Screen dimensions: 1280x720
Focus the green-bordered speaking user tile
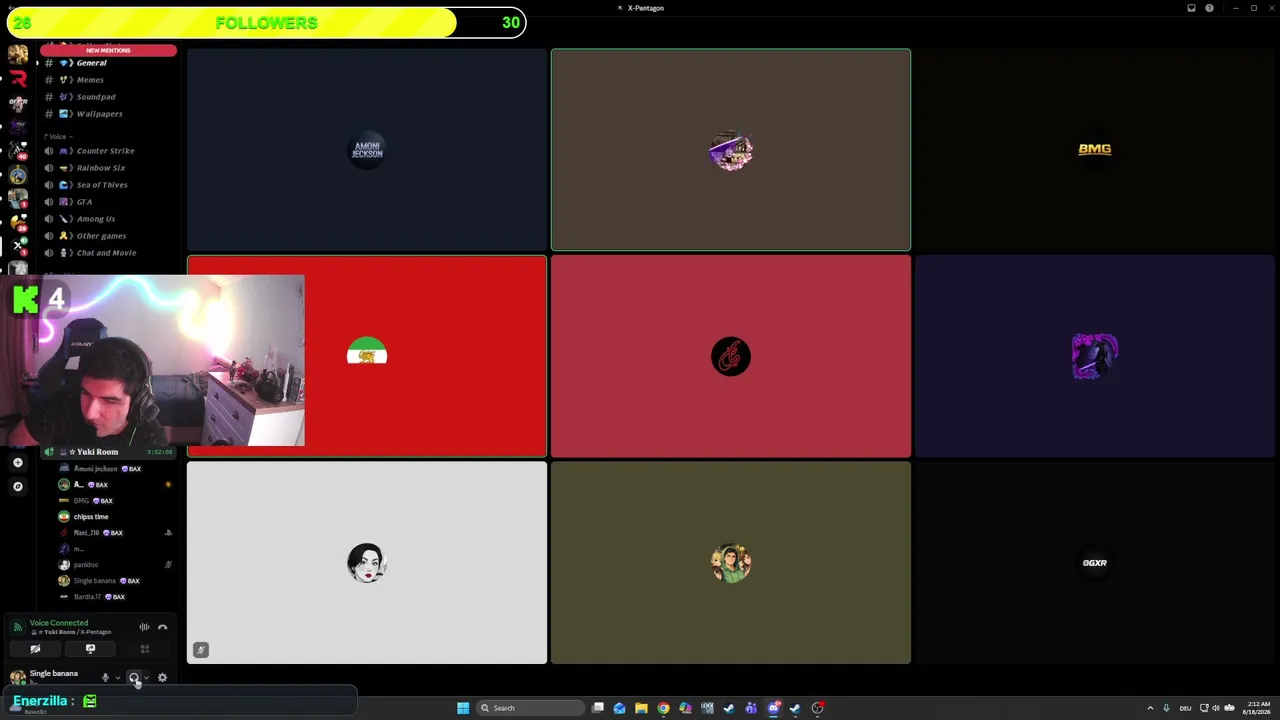(x=731, y=150)
